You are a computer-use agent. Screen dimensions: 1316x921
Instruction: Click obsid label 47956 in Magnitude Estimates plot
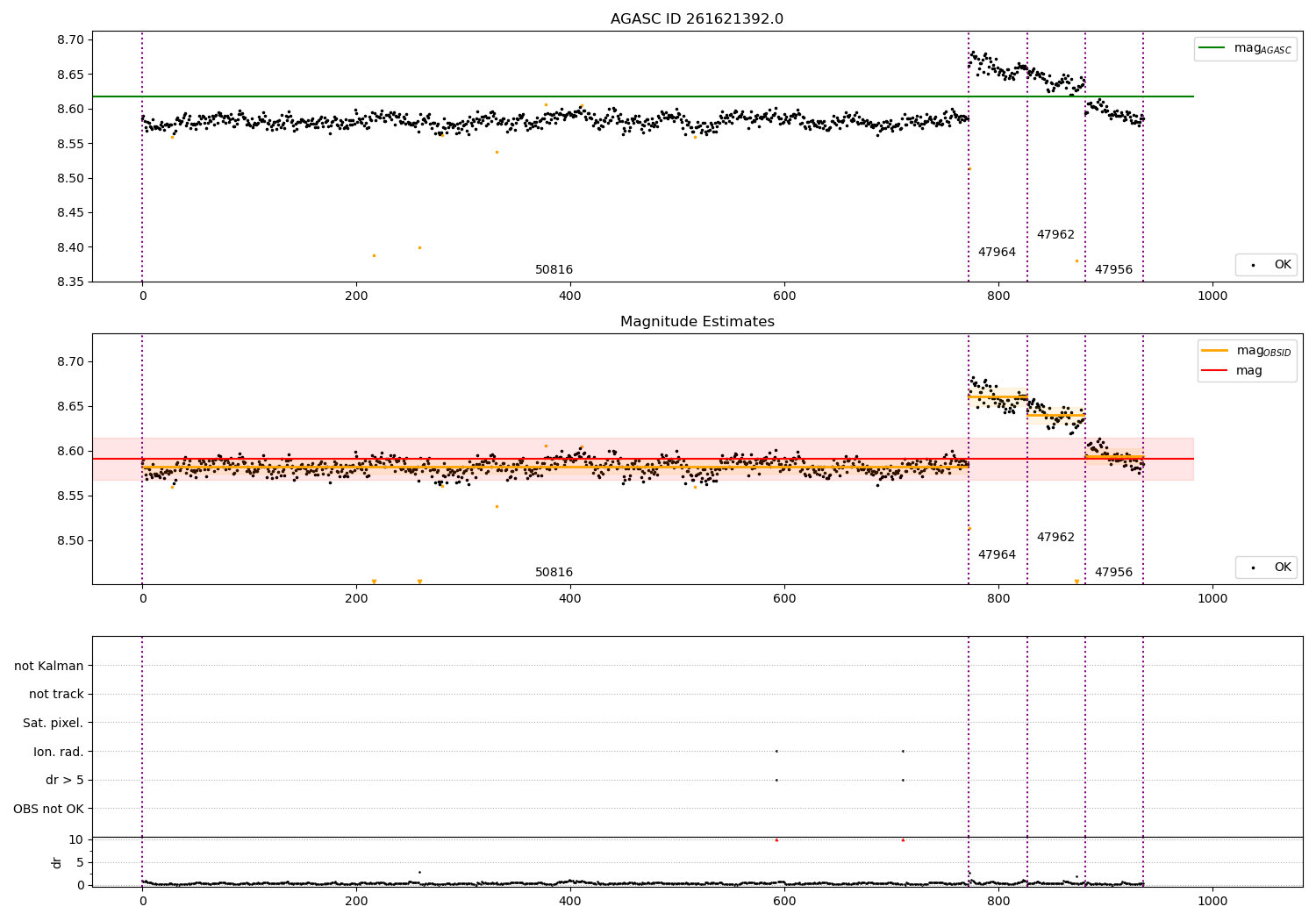[1113, 573]
